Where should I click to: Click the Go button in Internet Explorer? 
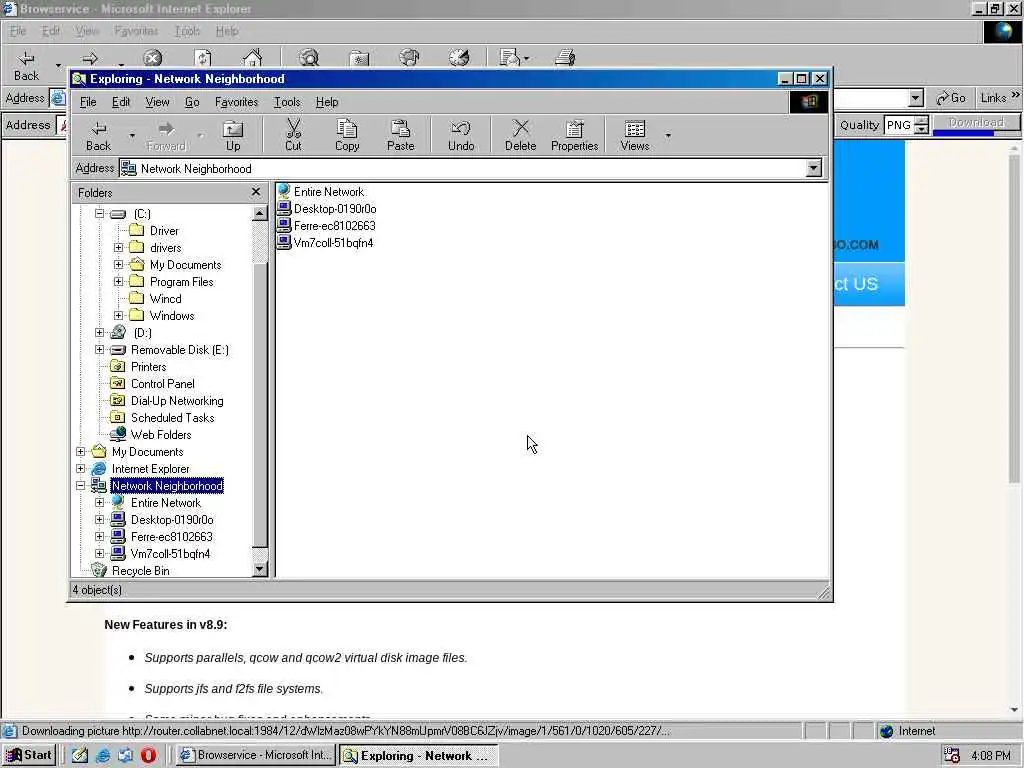[x=951, y=98]
